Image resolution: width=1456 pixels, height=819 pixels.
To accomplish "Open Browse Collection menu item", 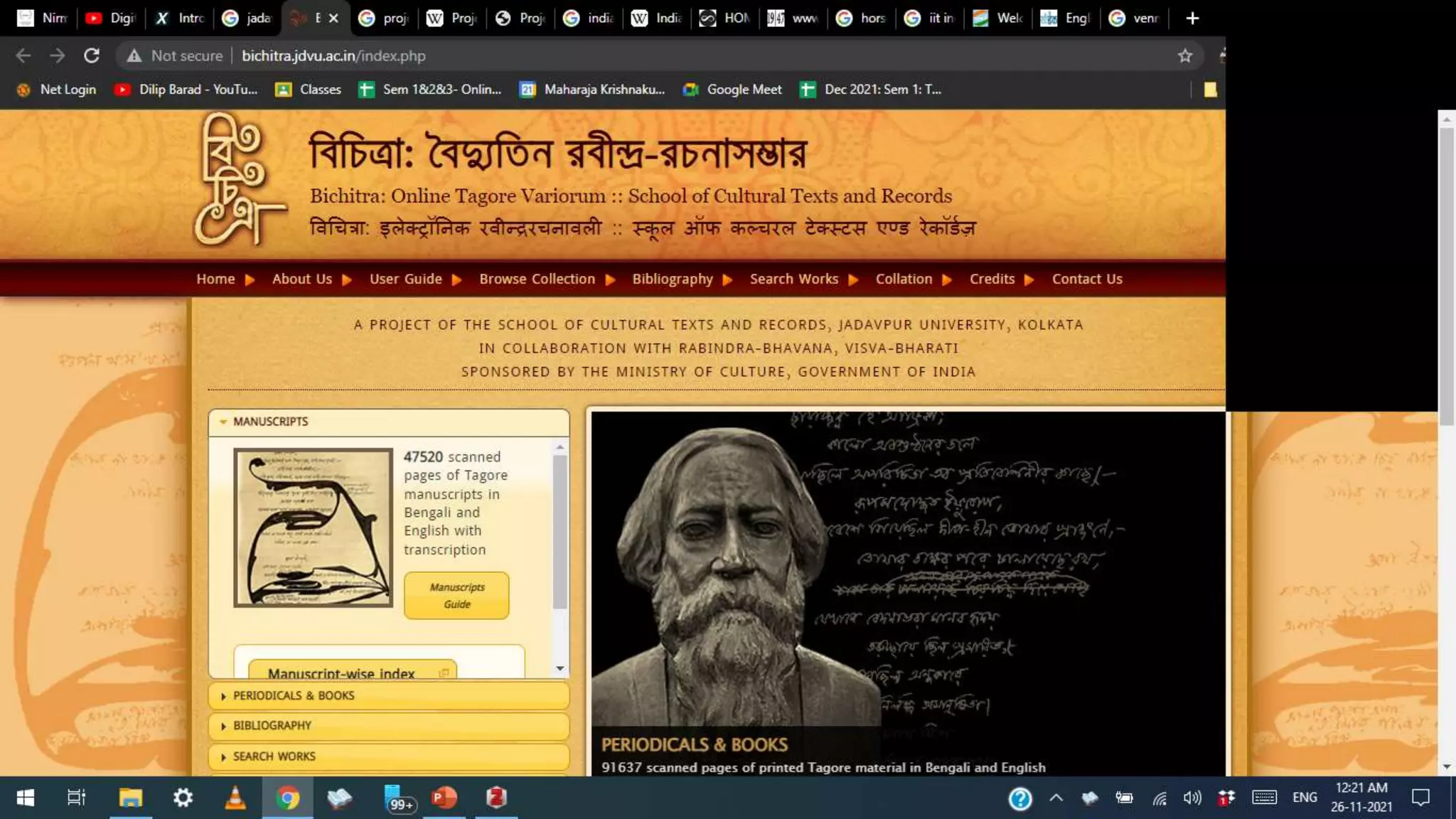I will click(537, 279).
